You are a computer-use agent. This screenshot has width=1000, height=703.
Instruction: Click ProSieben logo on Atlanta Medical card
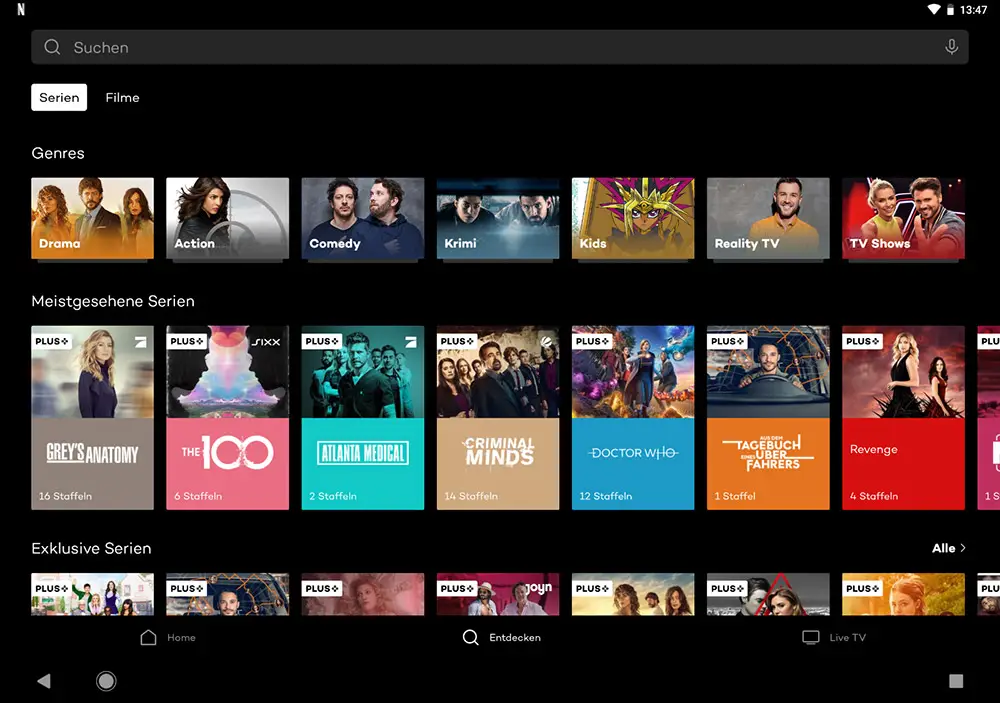pos(411,343)
